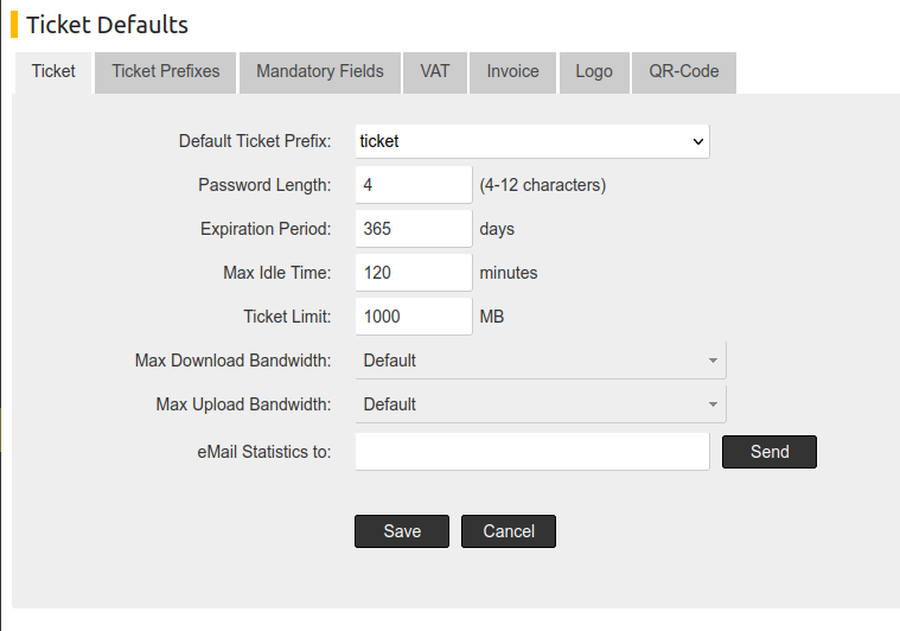
Task: Select the Ticket tab
Action: (53, 71)
